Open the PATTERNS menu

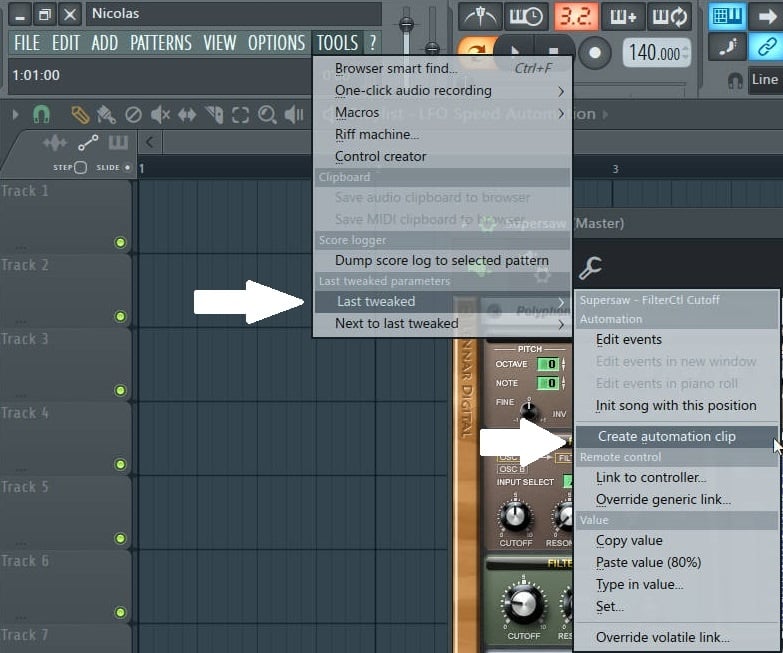pos(161,43)
